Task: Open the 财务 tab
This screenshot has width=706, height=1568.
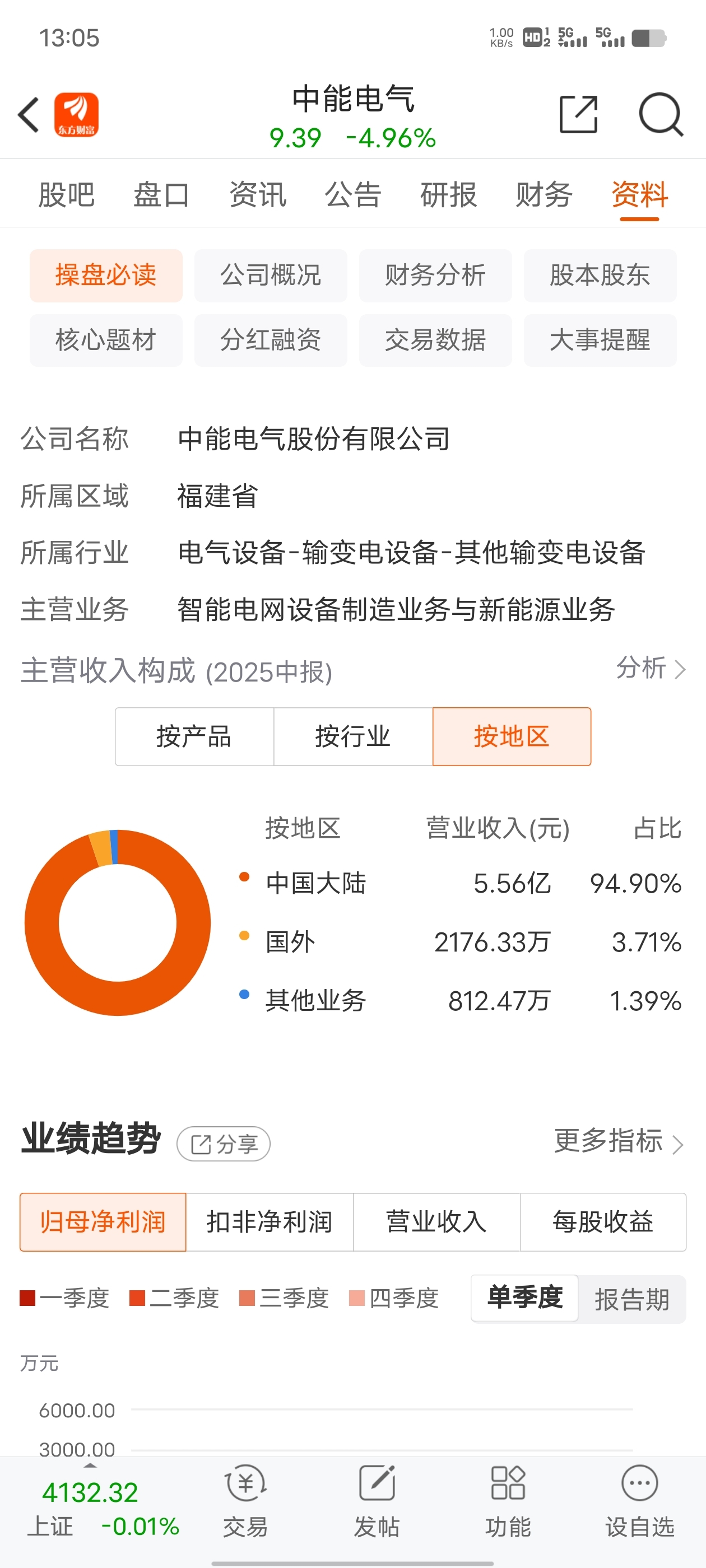Action: coord(544,195)
